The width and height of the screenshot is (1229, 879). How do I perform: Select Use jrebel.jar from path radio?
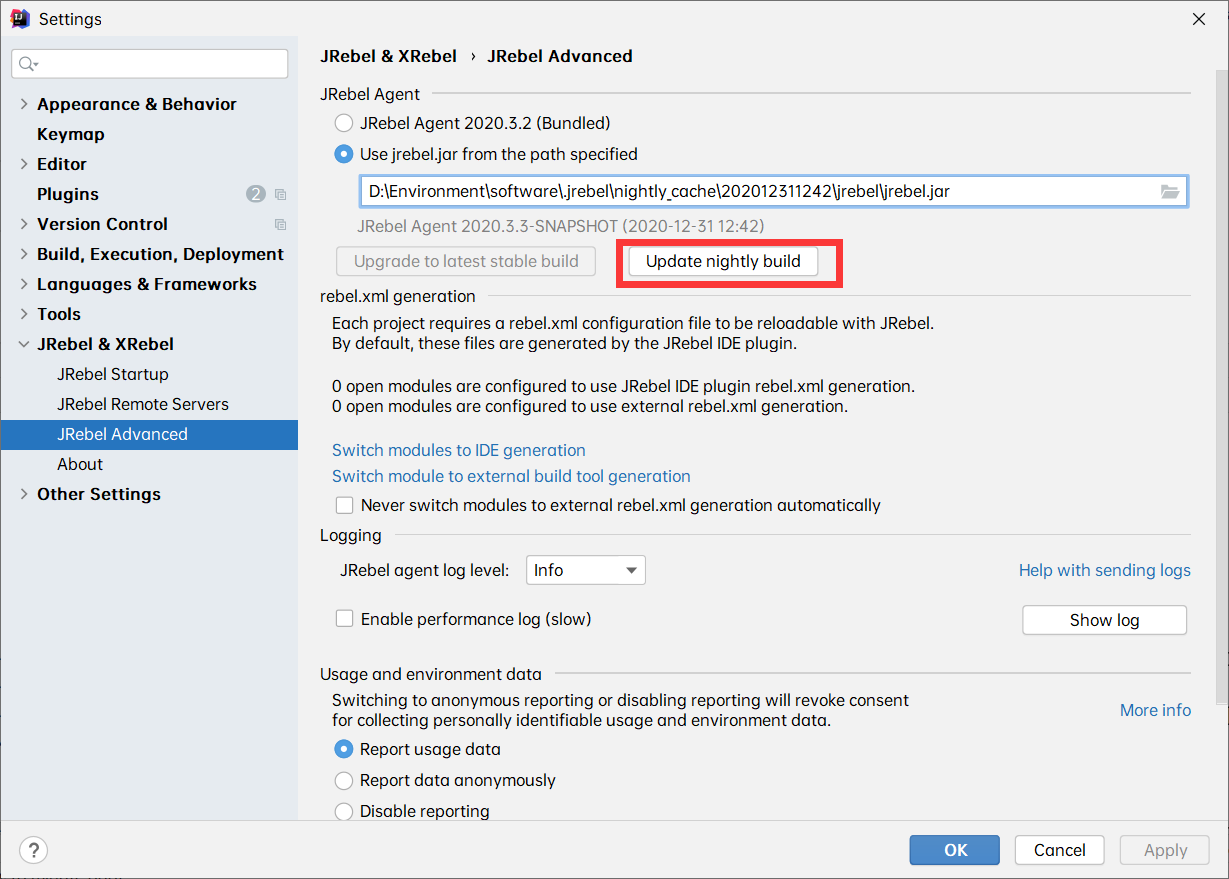(343, 154)
